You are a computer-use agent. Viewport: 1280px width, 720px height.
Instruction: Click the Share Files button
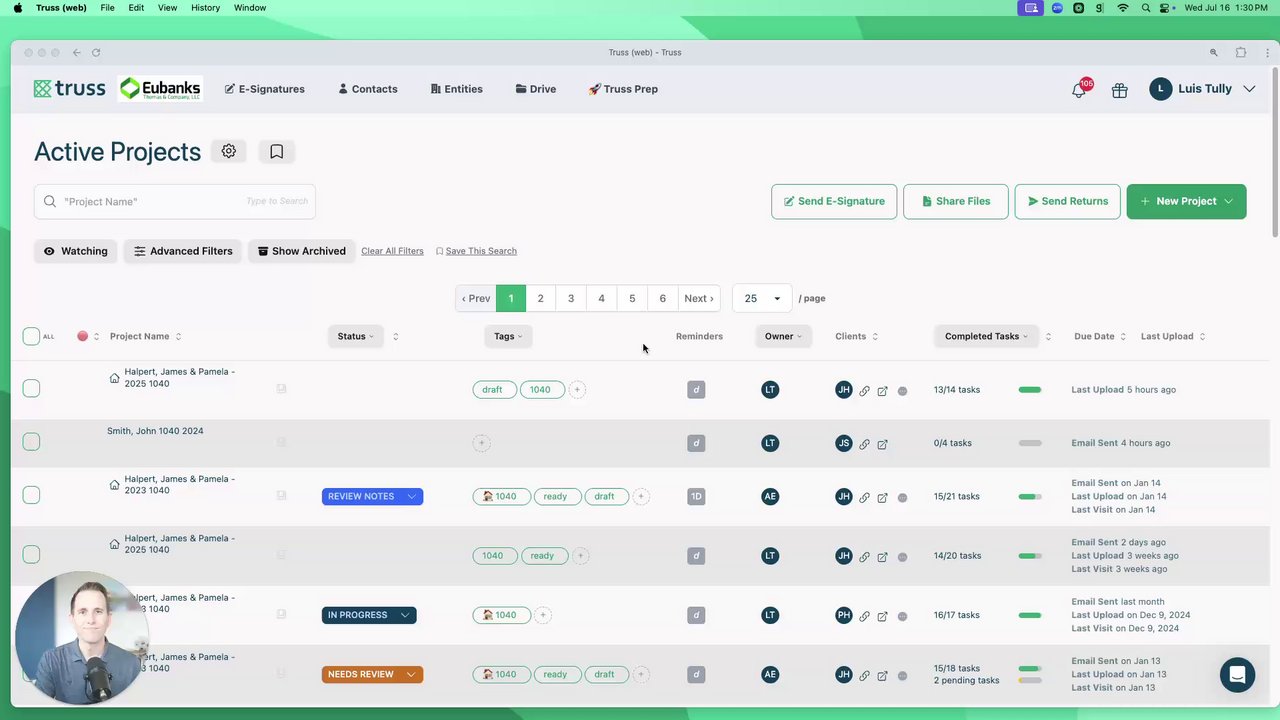[x=956, y=201]
